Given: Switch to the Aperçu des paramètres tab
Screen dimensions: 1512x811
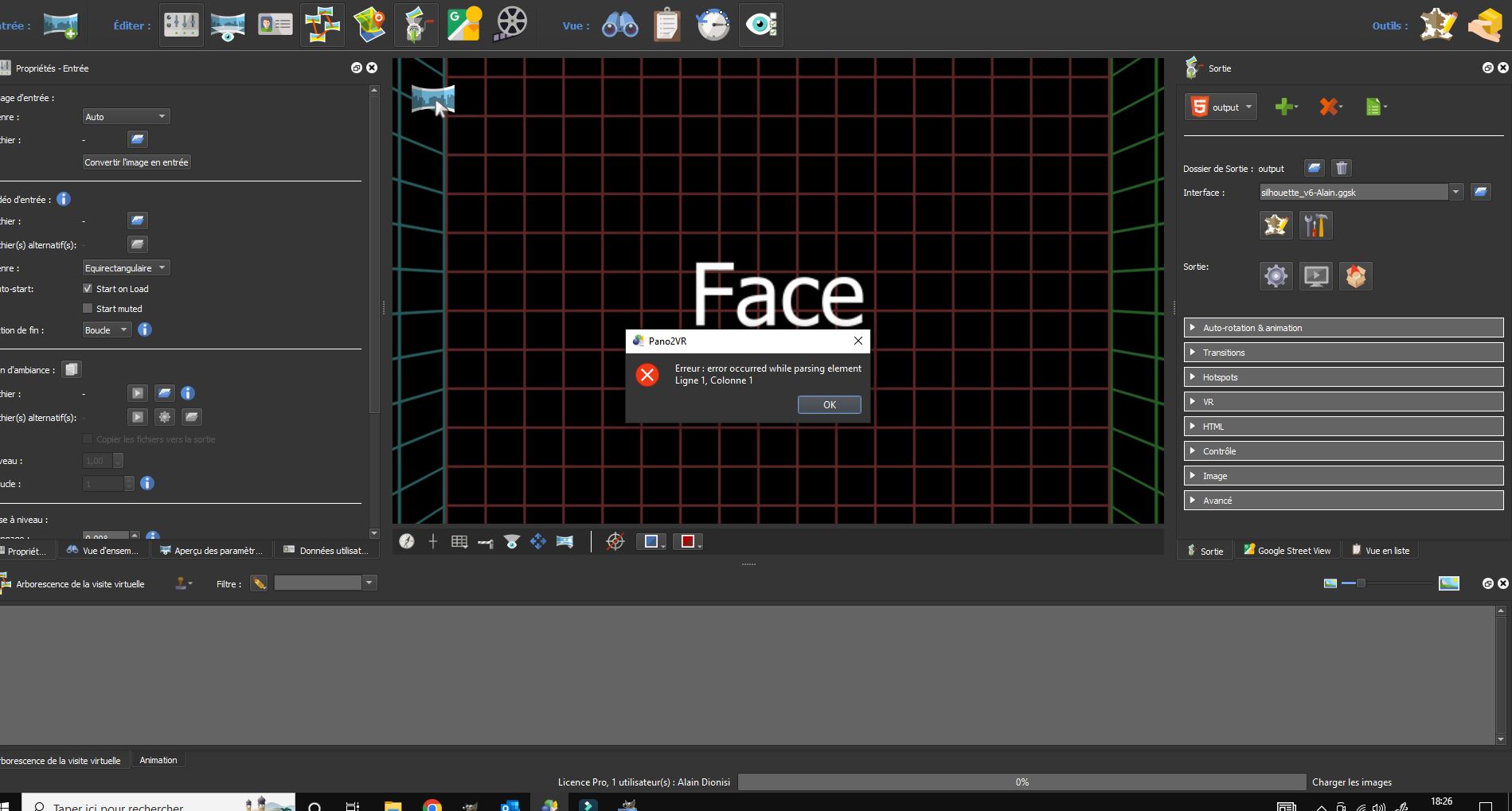Looking at the screenshot, I should 211,550.
